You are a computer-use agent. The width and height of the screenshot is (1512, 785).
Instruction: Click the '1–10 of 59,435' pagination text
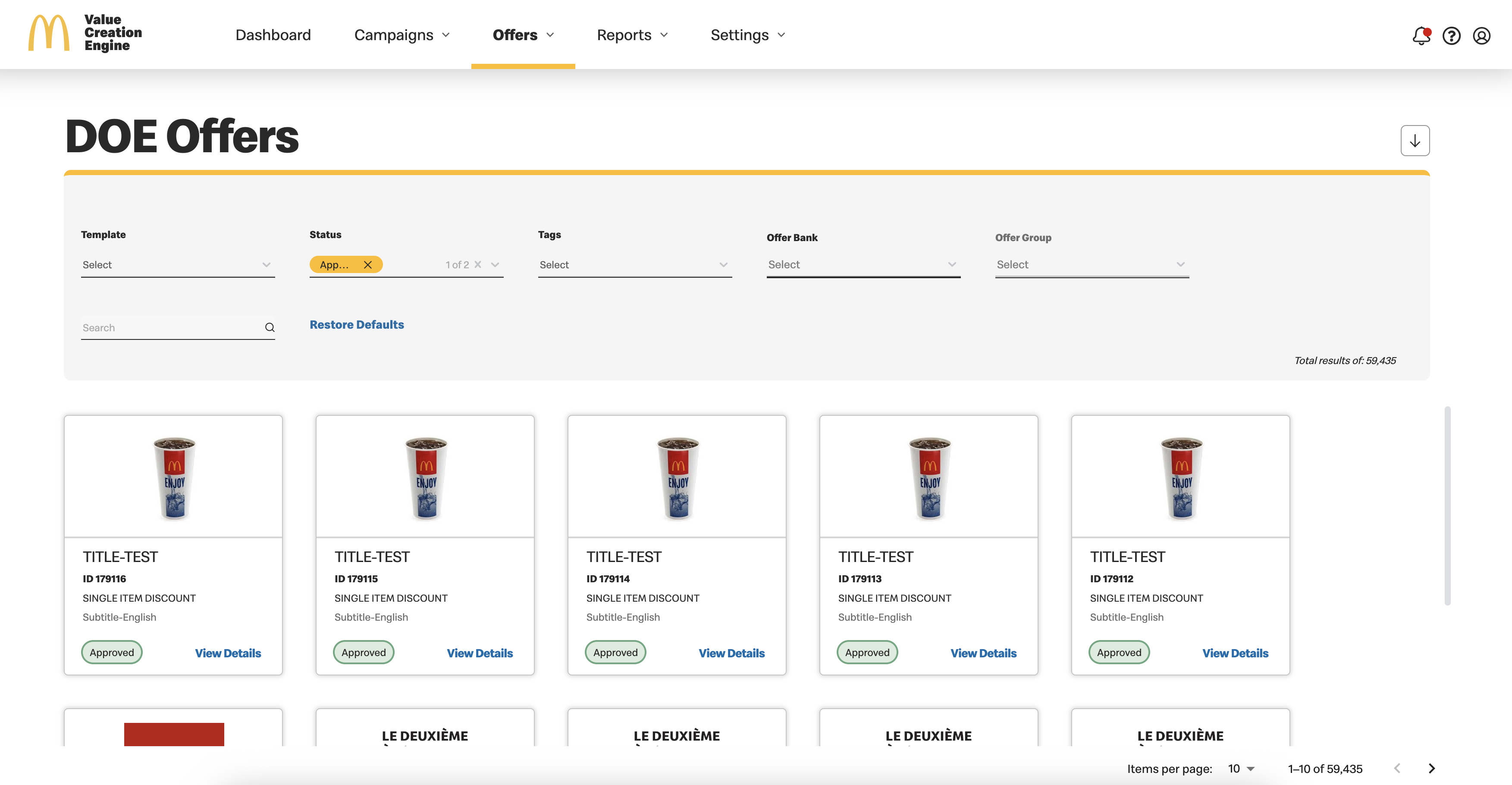(x=1325, y=769)
